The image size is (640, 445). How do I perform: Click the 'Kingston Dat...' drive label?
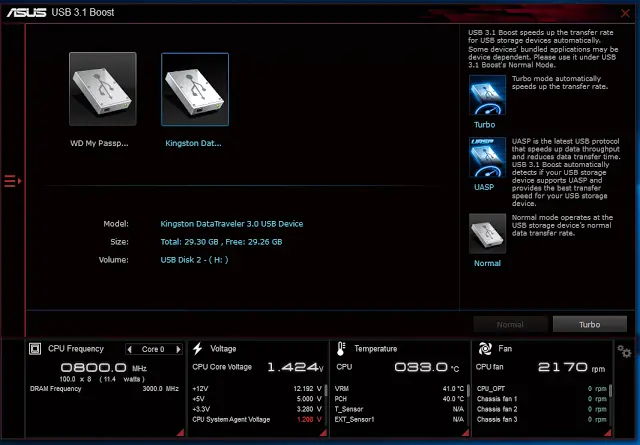pos(193,143)
